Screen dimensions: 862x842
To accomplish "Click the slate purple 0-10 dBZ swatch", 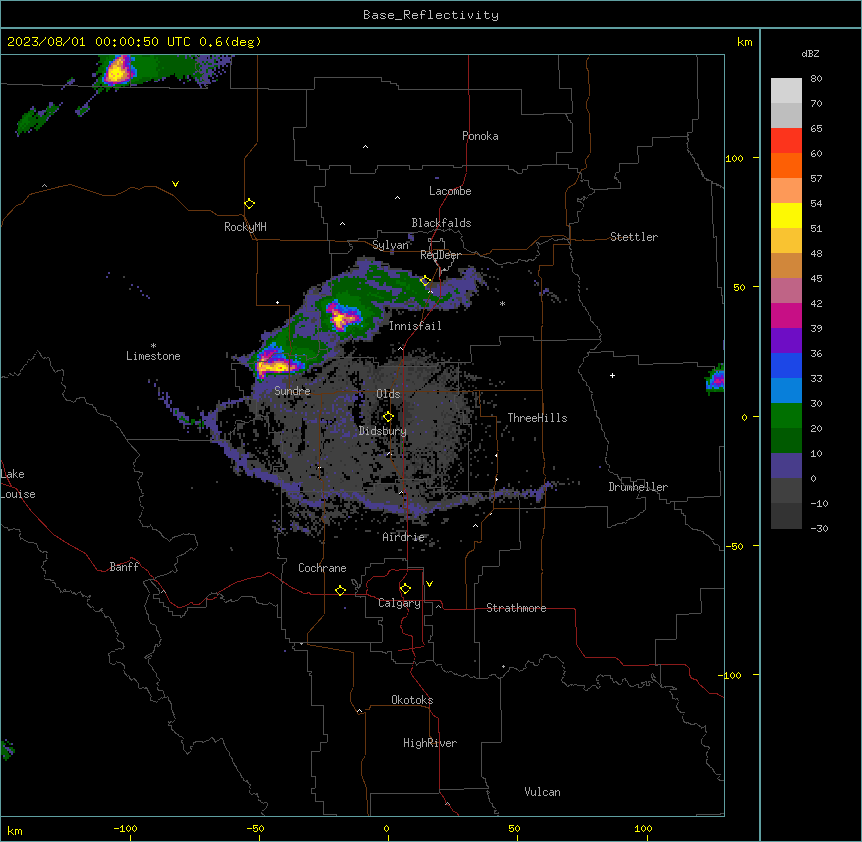I will point(786,466).
